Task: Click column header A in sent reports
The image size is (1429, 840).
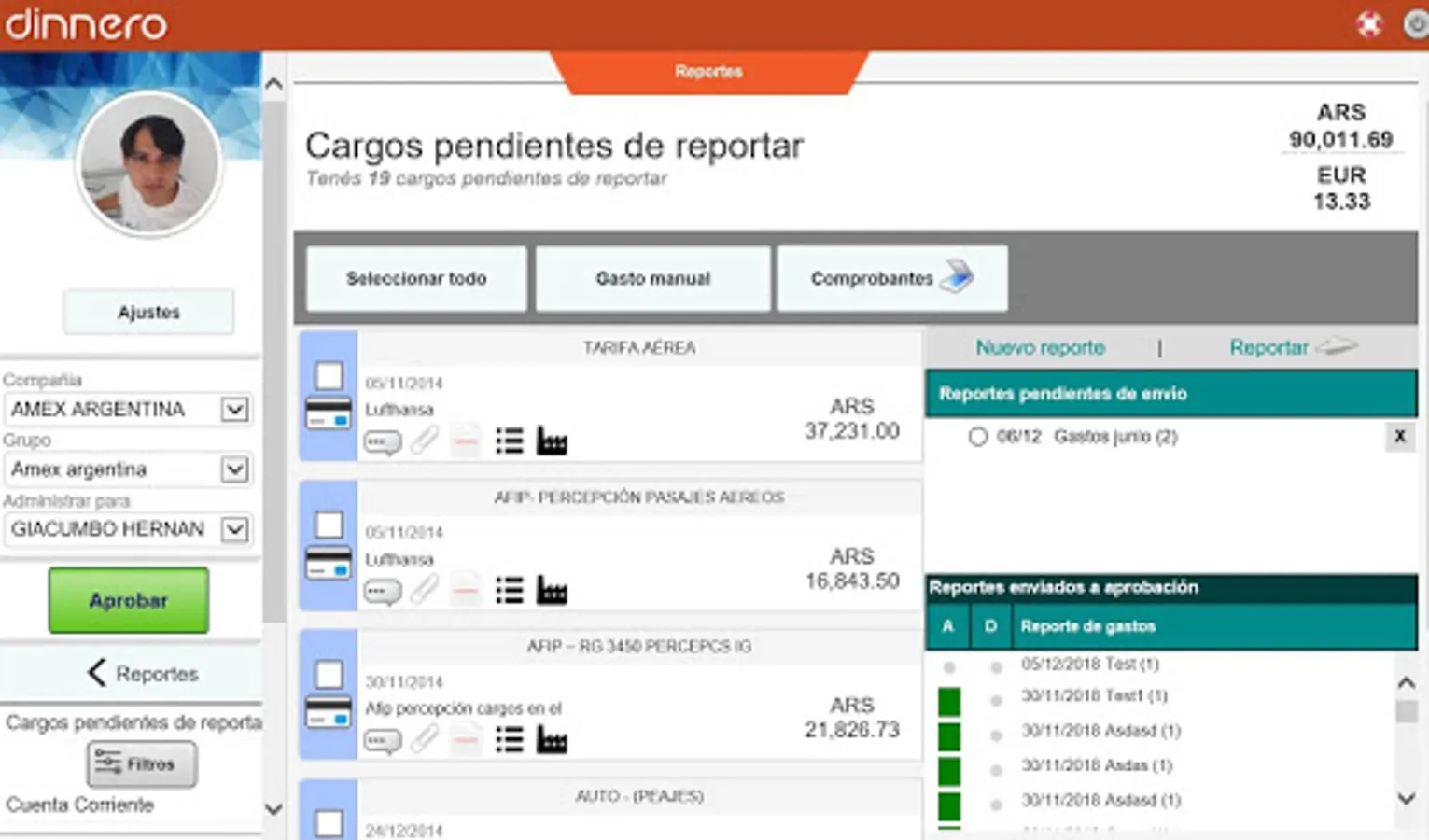Action: point(948,626)
